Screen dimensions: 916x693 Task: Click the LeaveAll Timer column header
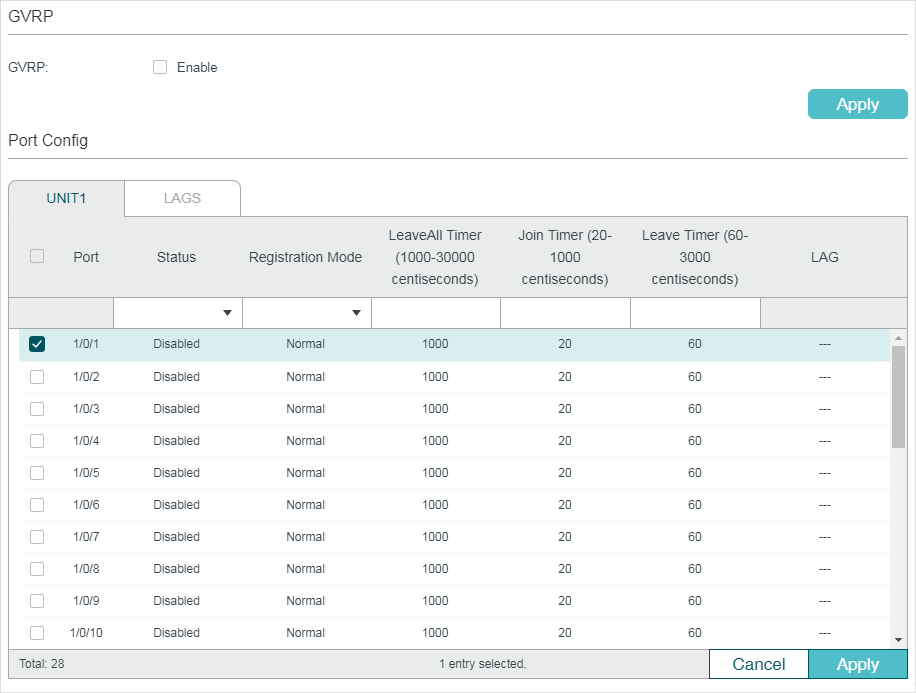click(x=435, y=257)
